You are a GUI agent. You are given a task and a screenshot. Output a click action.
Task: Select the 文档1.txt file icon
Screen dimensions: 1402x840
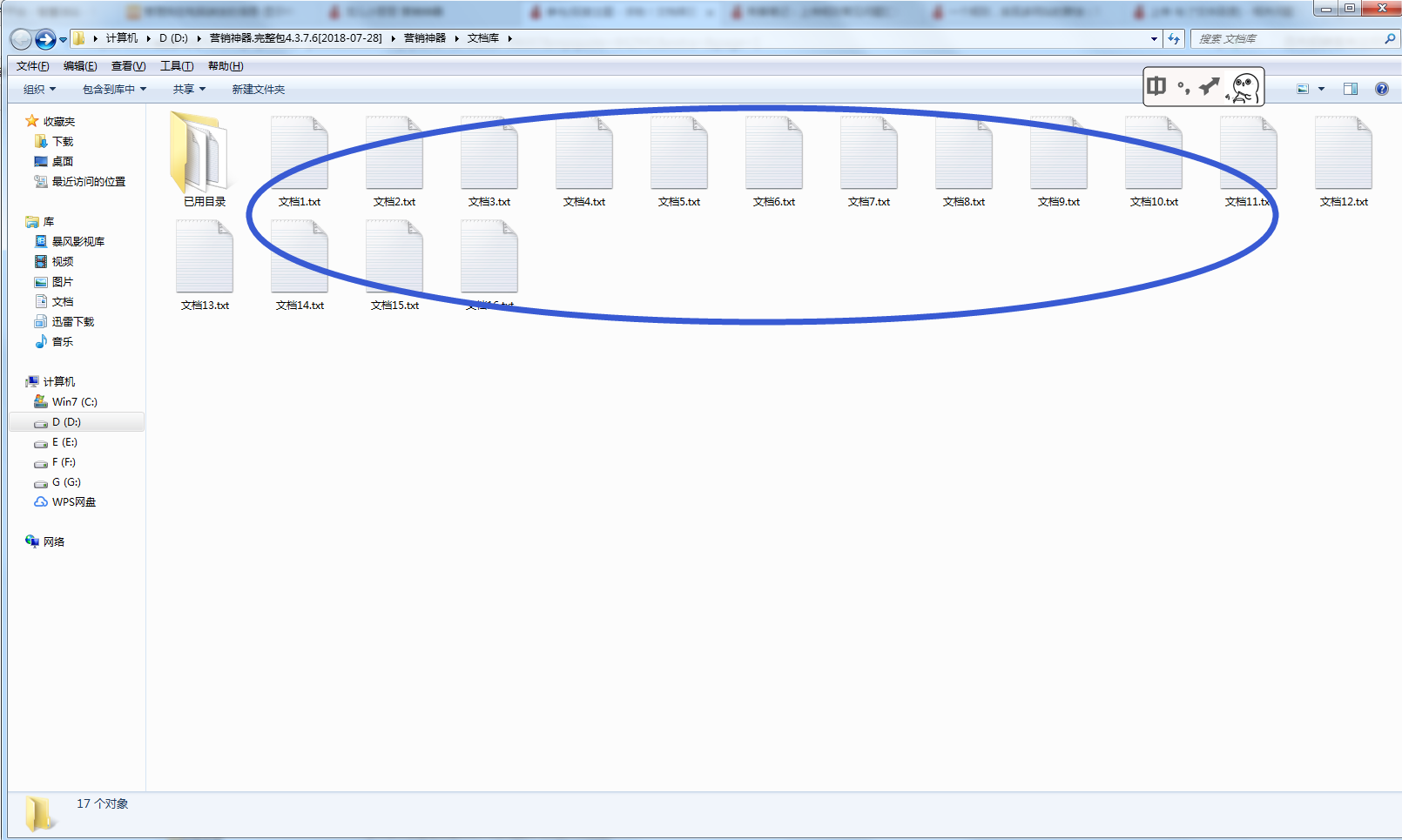tap(299, 154)
